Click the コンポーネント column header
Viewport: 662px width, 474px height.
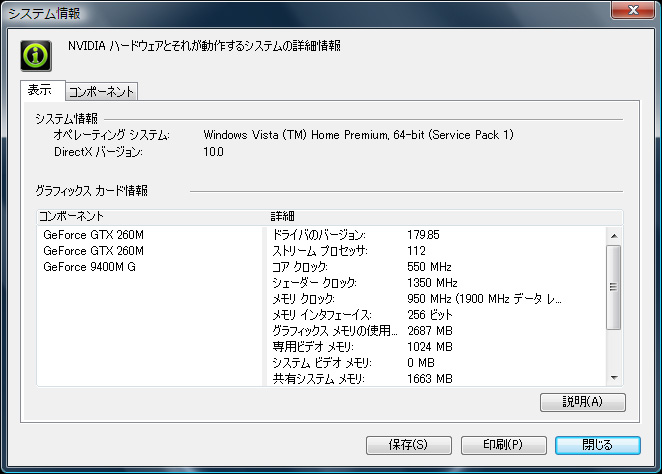point(152,217)
